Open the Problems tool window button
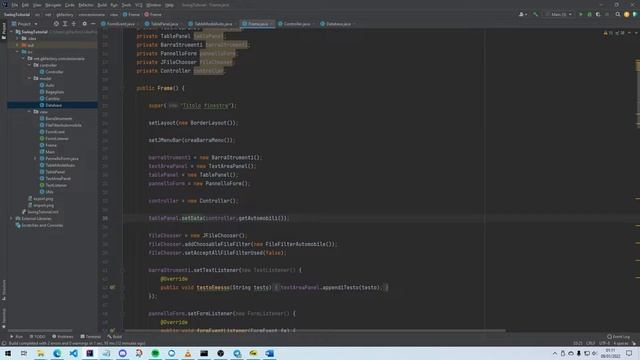Screen dimensions: 640x360 point(62,336)
